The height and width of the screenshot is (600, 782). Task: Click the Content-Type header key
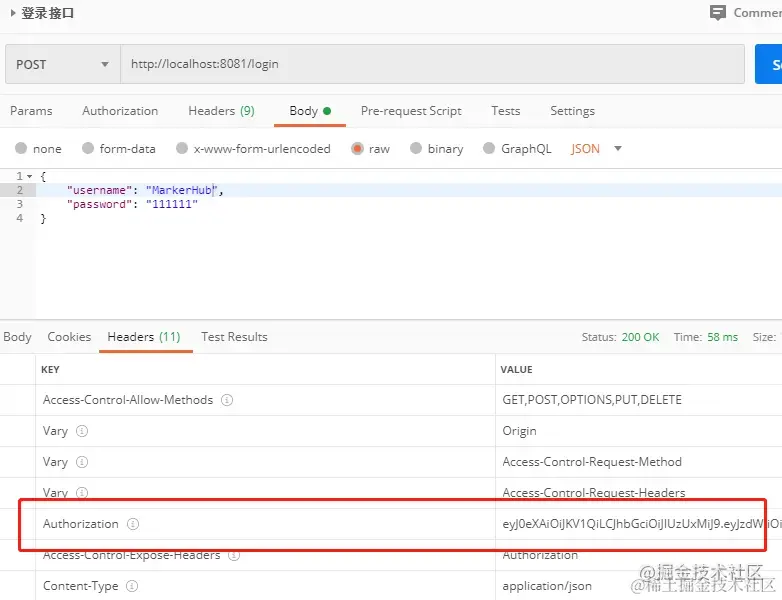point(81,586)
